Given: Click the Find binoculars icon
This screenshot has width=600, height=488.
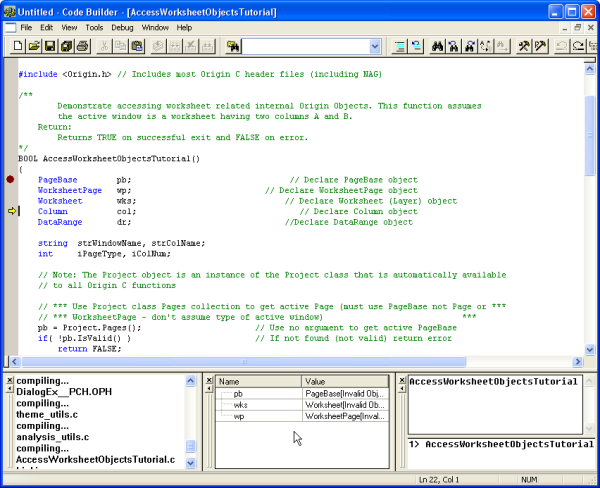Looking at the screenshot, I should (436, 46).
